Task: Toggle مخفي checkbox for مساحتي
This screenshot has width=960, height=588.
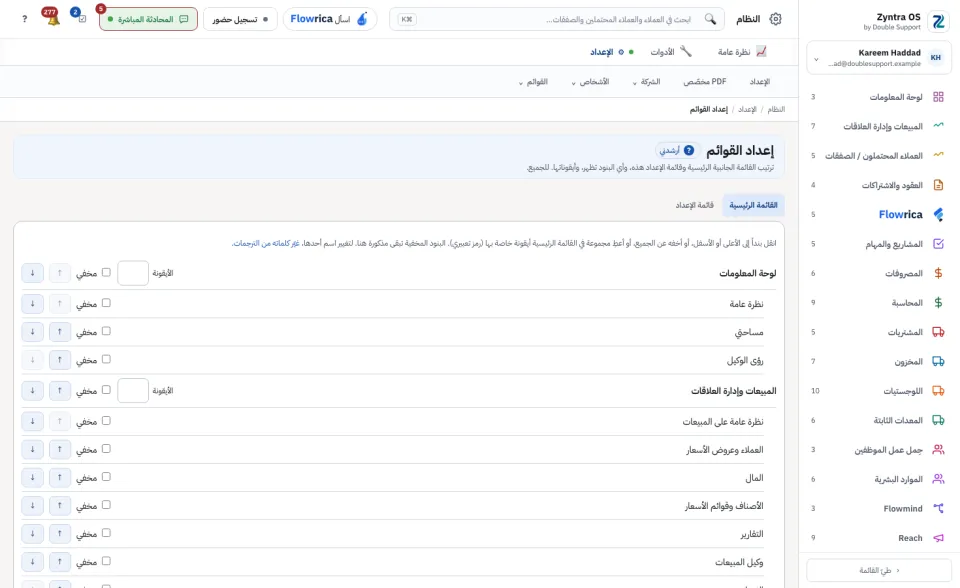Action: click(106, 331)
